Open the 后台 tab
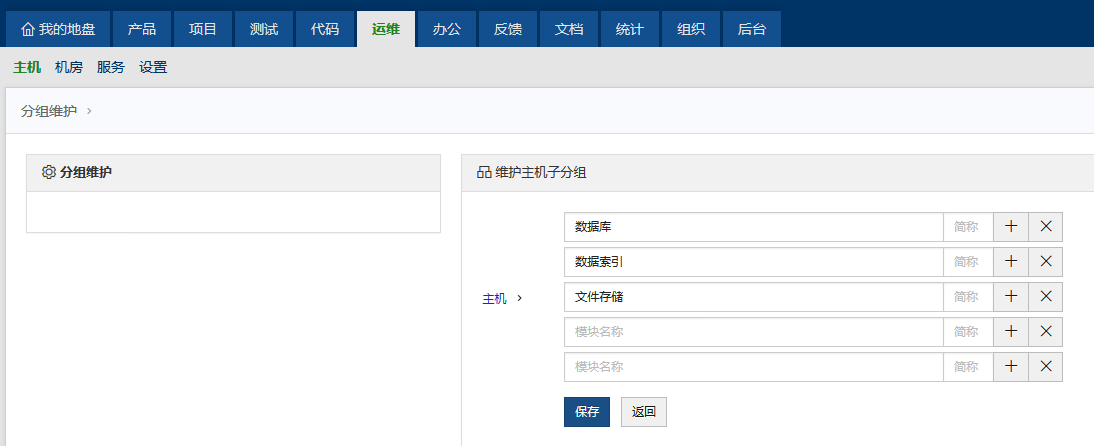Screen dimensions: 1094x446 751,29
